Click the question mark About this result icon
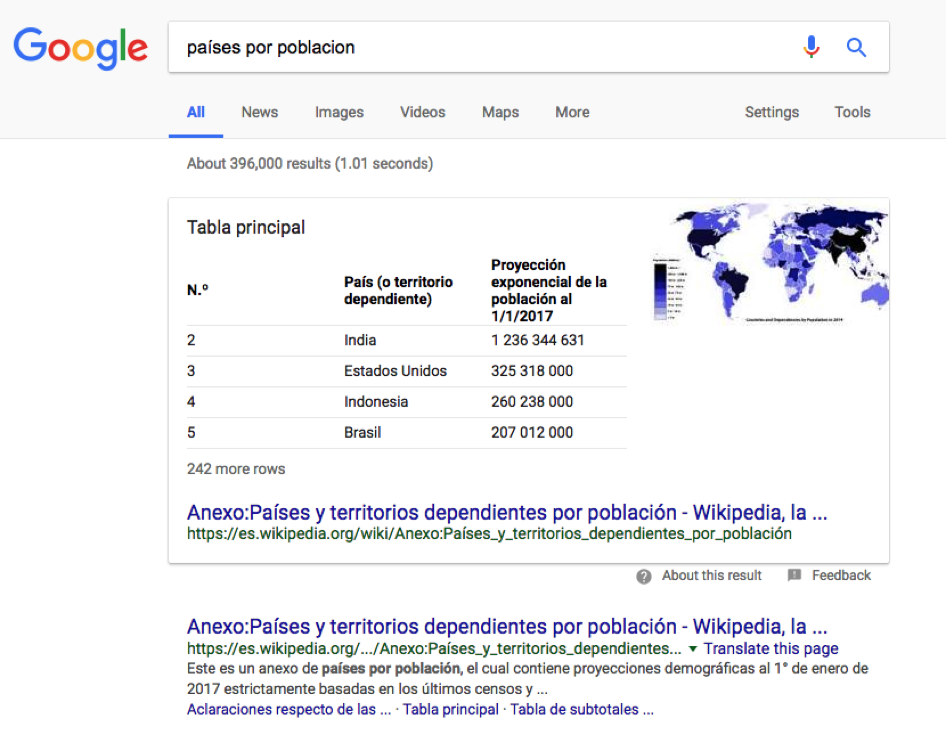Viewport: 947px width, 740px height. [644, 576]
